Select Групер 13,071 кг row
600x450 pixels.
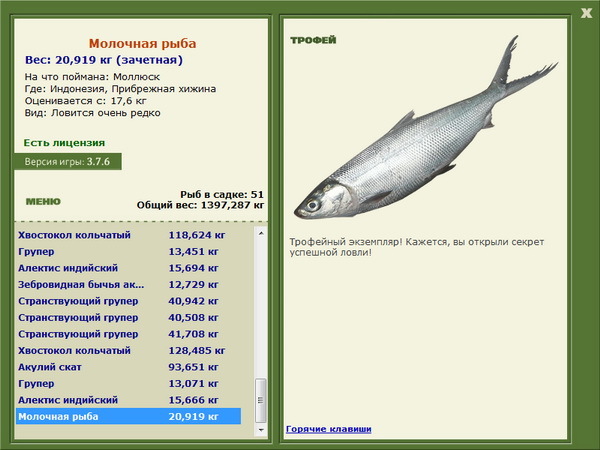tap(128, 383)
